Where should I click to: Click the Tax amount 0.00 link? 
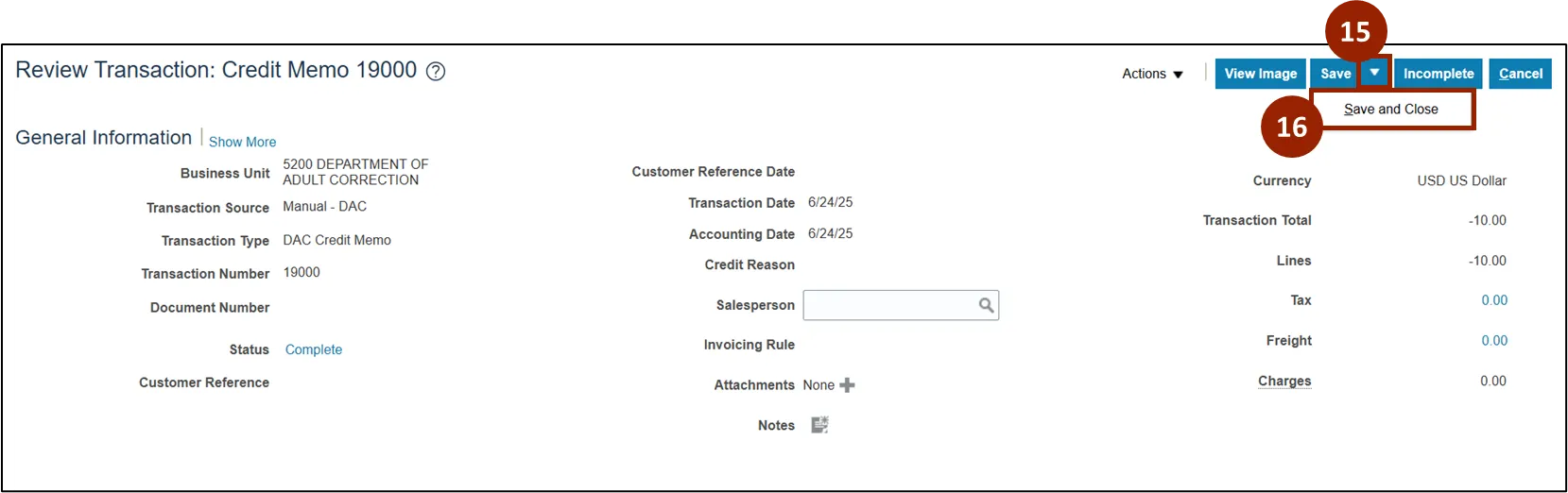1493,300
